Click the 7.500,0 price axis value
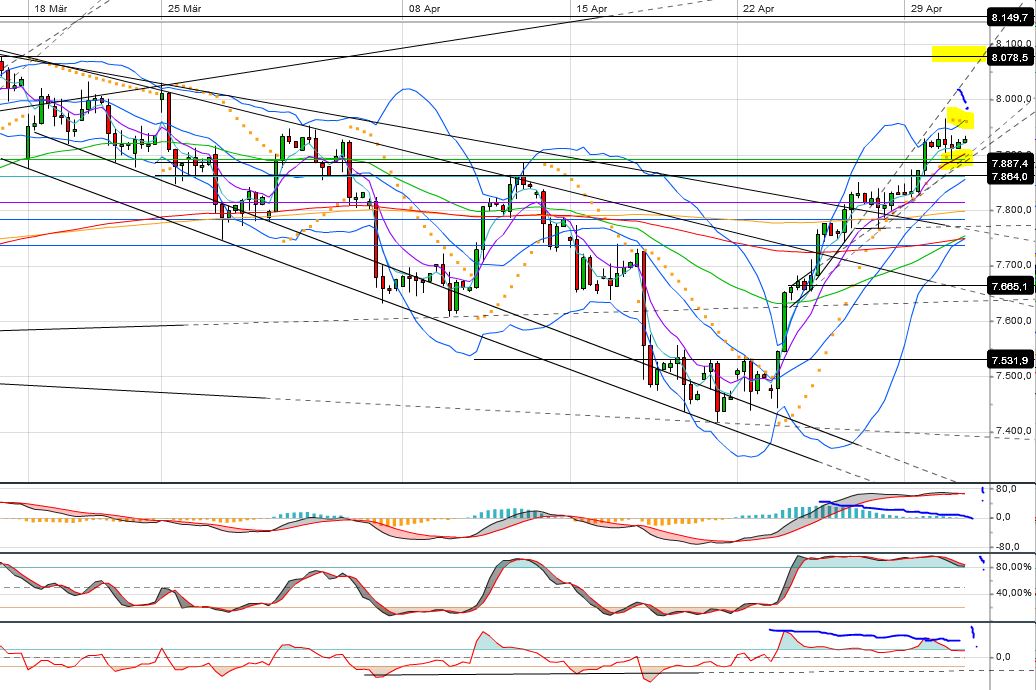This screenshot has width=1036, height=690. [x=1014, y=376]
